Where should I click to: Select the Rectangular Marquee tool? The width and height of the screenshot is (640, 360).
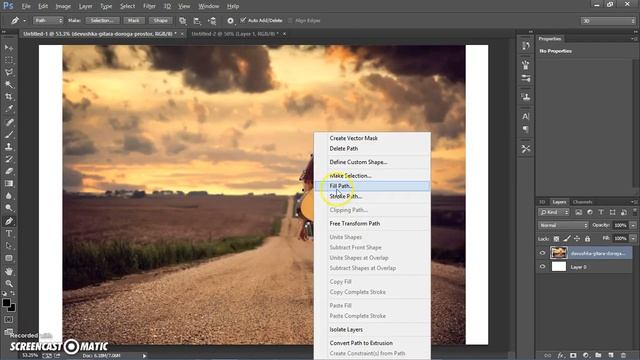[9, 60]
